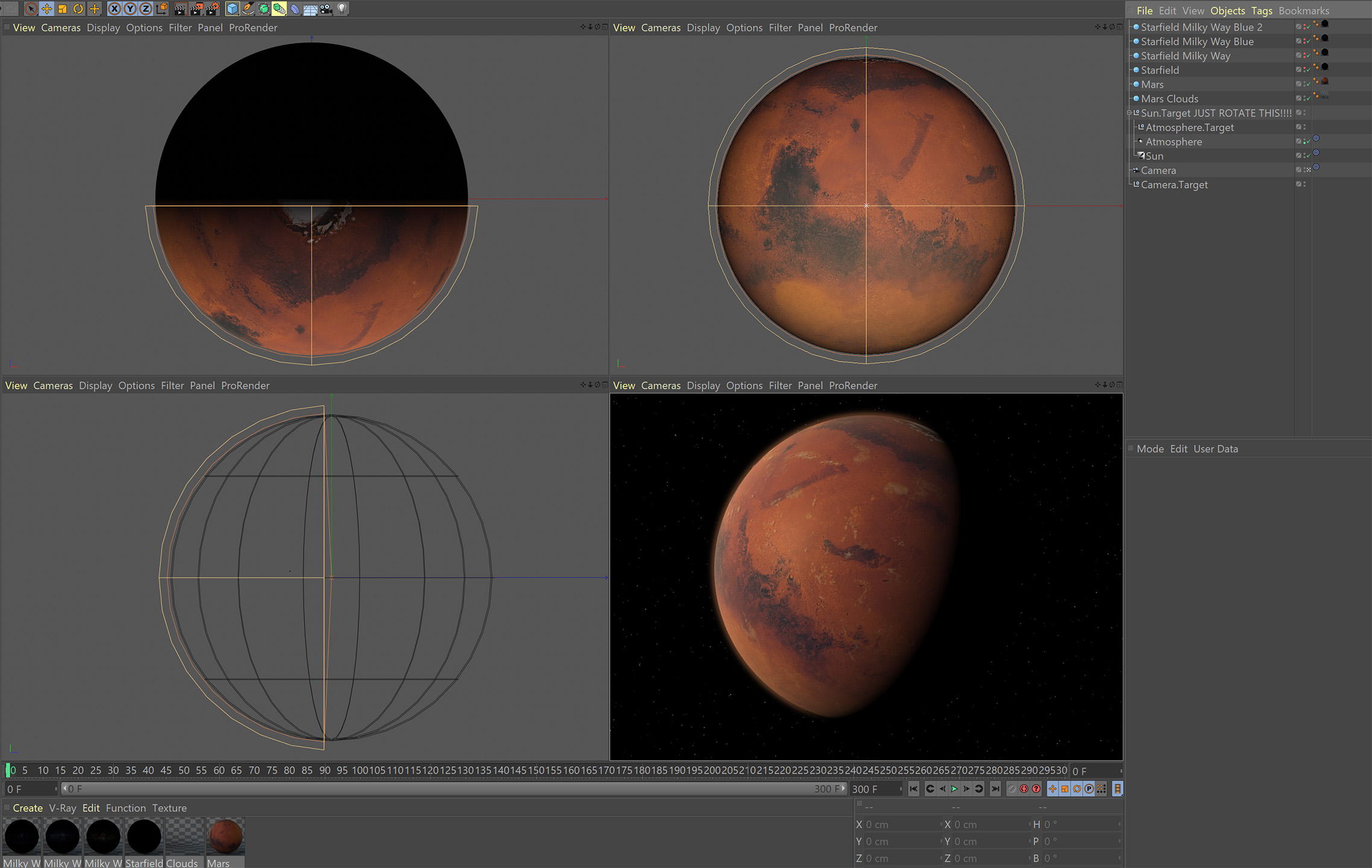1372x868 pixels.
Task: Select the Live Selection arrow tool
Action: pyautogui.click(x=31, y=9)
